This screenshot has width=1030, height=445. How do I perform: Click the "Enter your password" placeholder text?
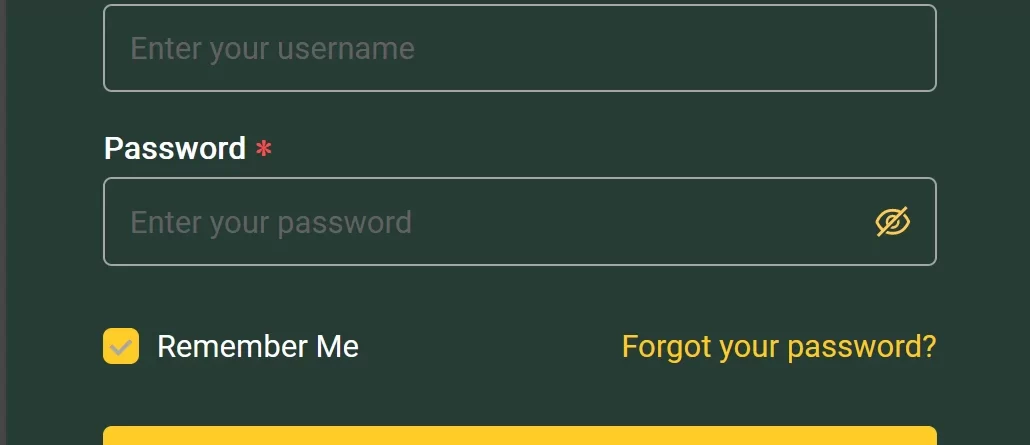[271, 222]
